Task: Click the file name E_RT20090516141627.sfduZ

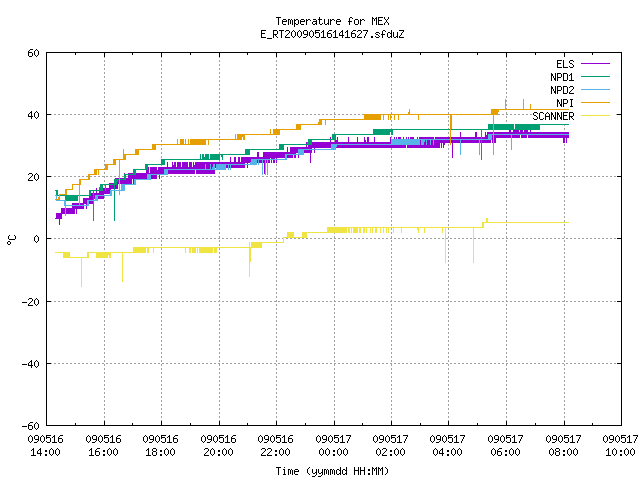Action: 332,34
